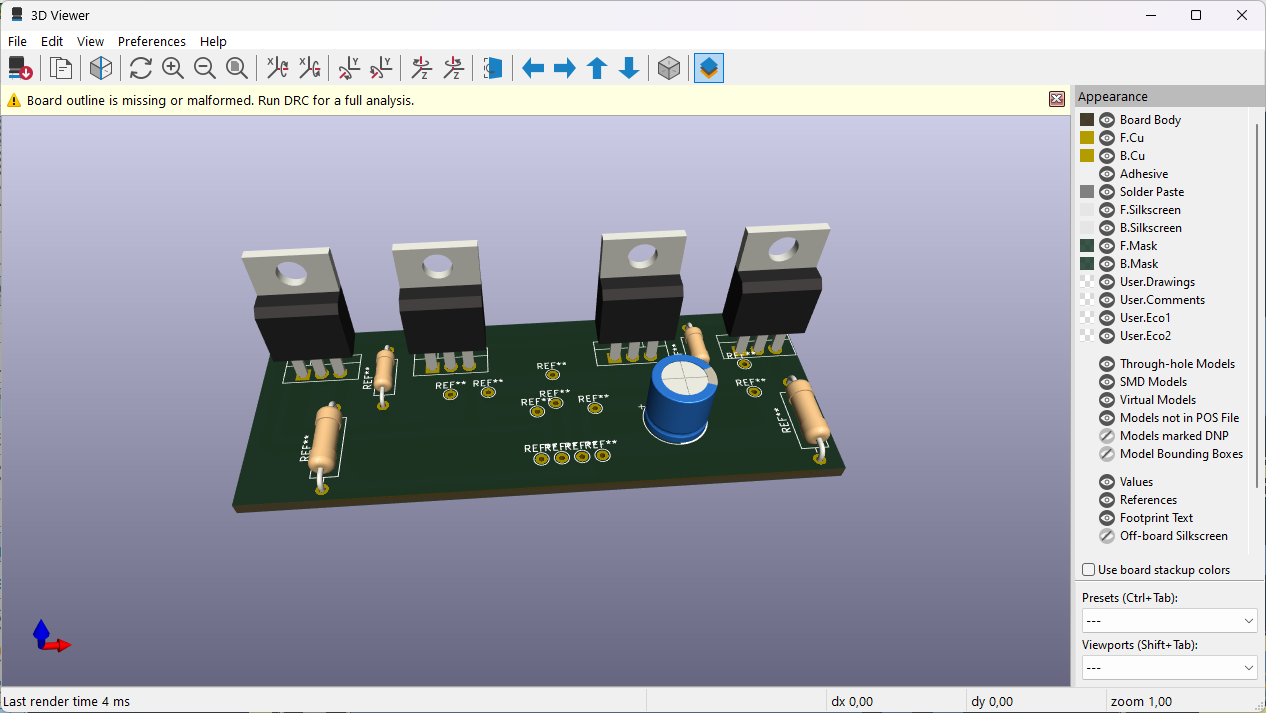
Task: Redraw the 3D view
Action: 141,68
